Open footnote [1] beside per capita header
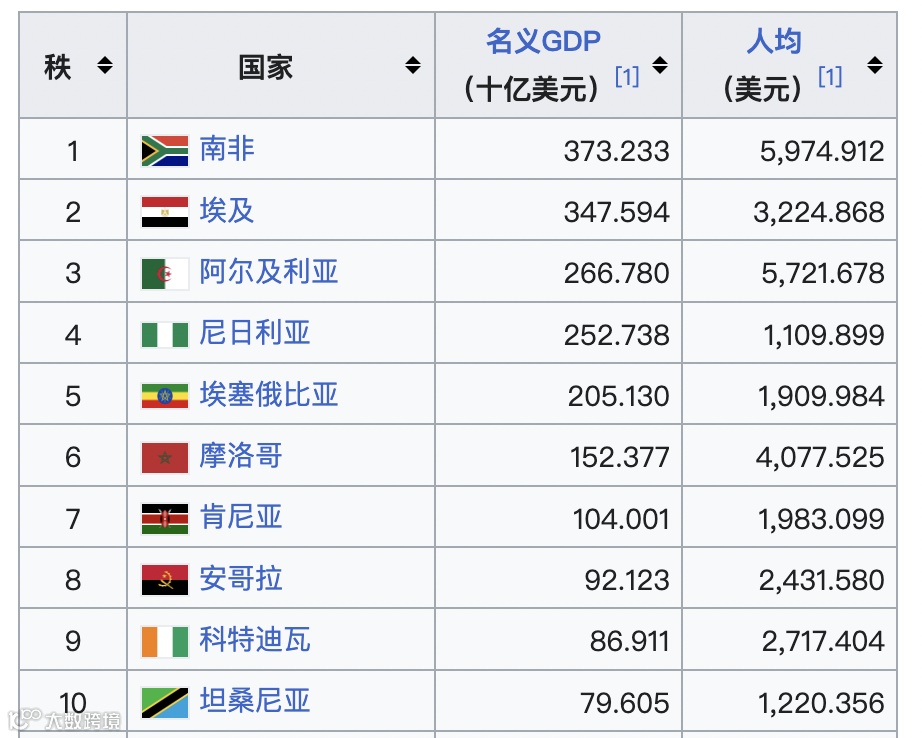This screenshot has width=922, height=738. [x=830, y=76]
